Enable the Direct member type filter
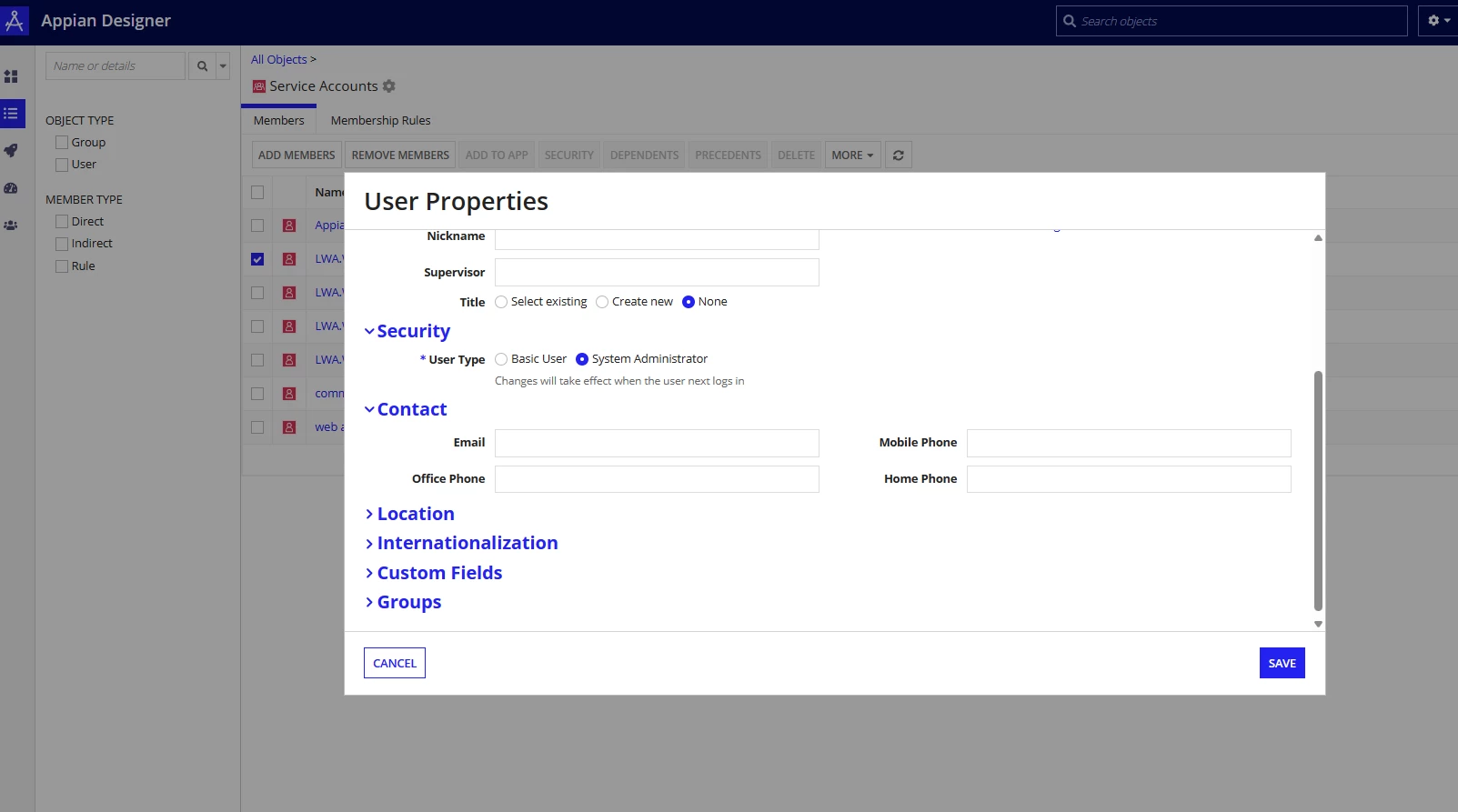This screenshot has width=1458, height=812. [x=62, y=221]
